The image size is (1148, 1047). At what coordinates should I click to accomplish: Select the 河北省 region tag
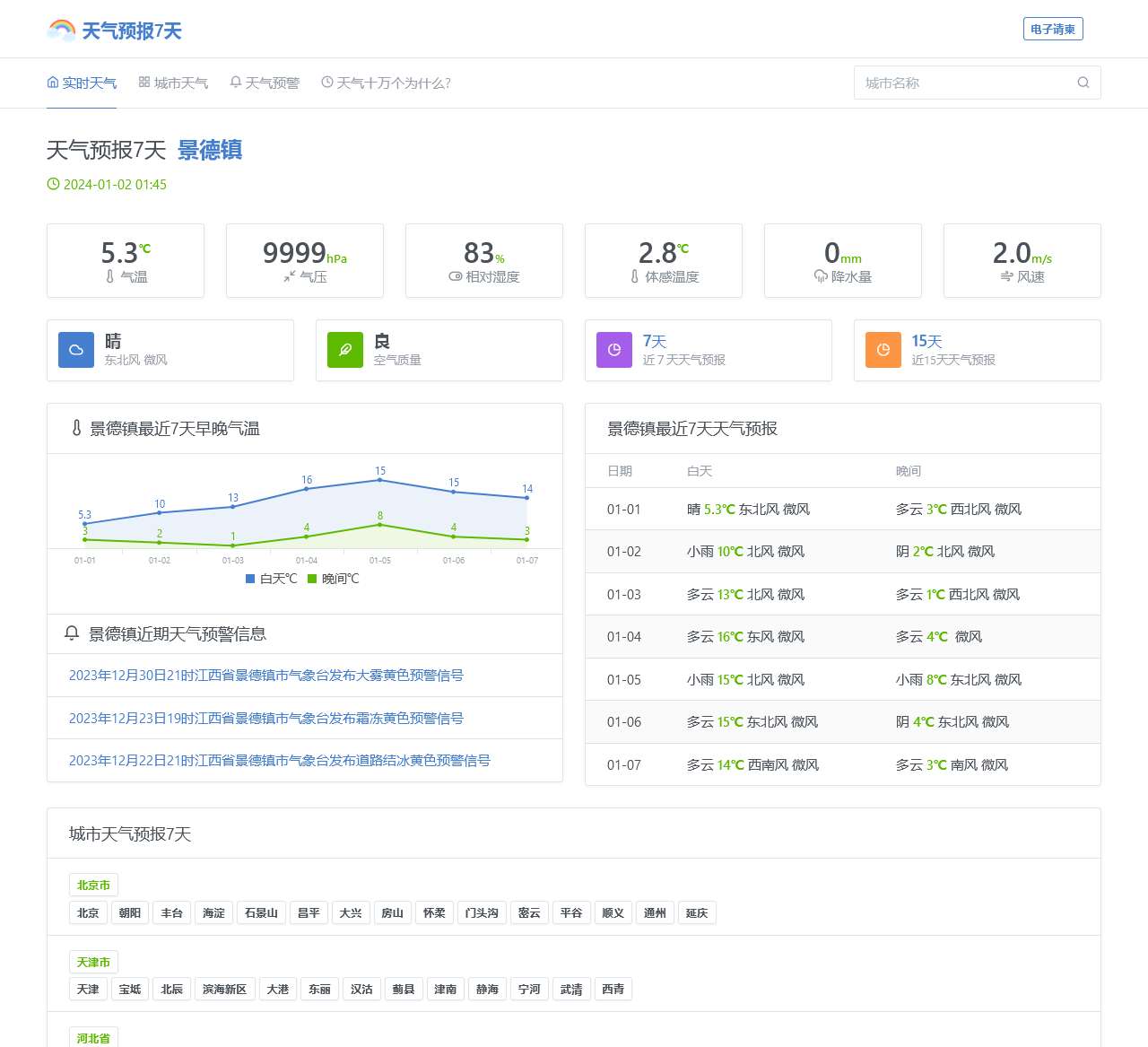click(93, 1038)
